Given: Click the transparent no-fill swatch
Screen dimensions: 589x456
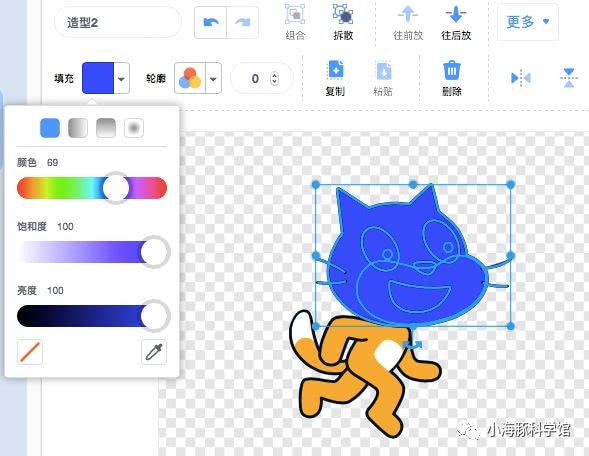Looking at the screenshot, I should [x=30, y=352].
